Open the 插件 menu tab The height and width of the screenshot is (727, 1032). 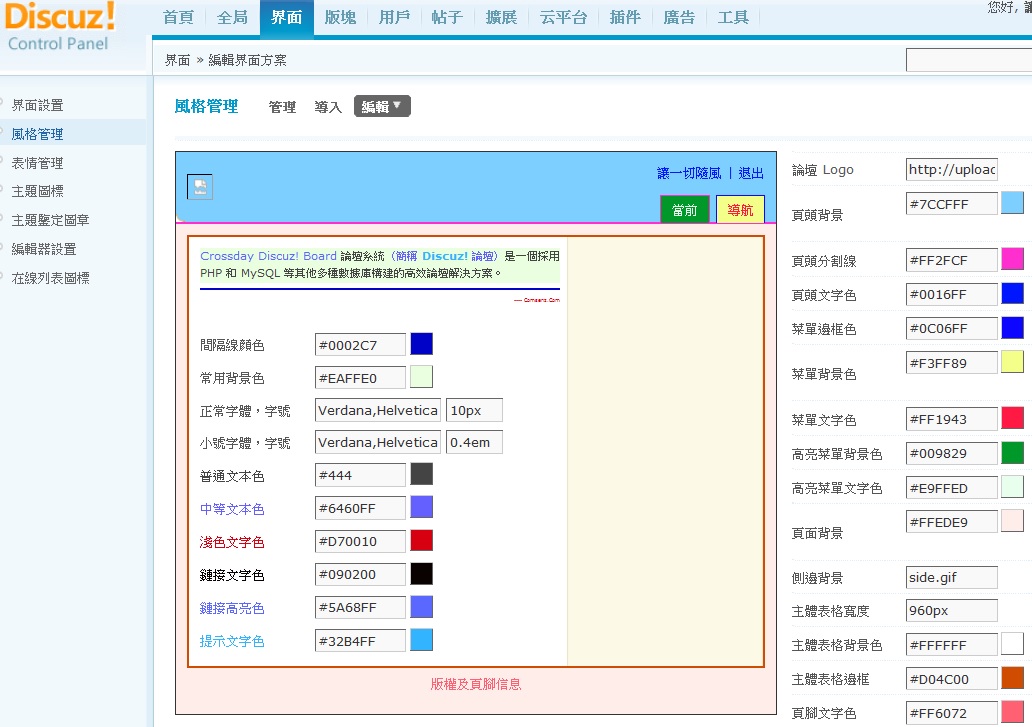(625, 18)
